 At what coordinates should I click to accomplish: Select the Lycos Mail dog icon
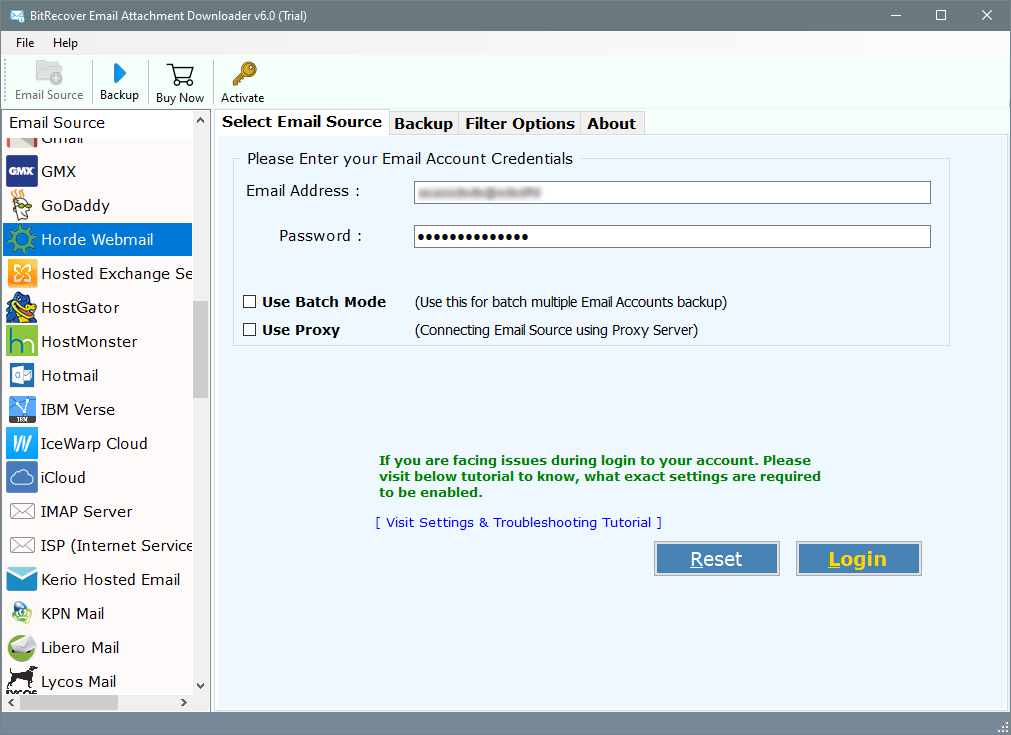[x=22, y=680]
